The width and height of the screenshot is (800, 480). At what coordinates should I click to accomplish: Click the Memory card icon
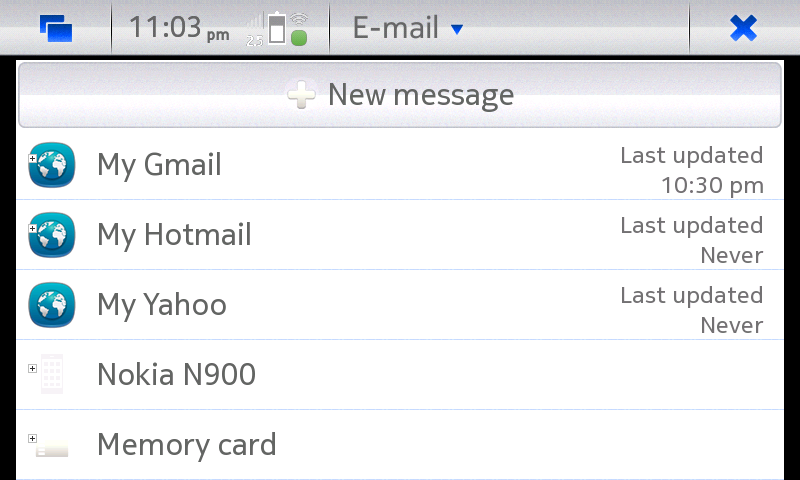tap(52, 448)
